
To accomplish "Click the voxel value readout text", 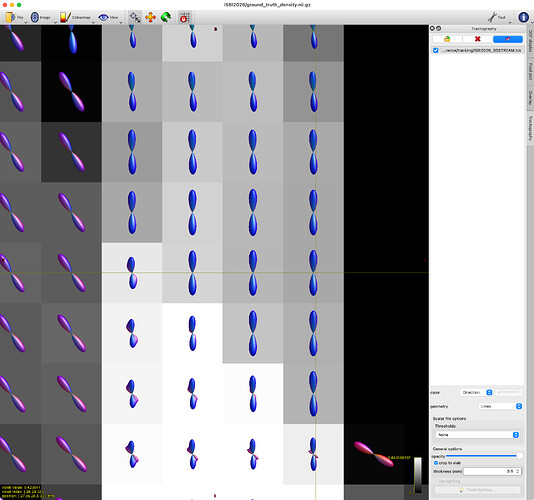I will point(21,488).
